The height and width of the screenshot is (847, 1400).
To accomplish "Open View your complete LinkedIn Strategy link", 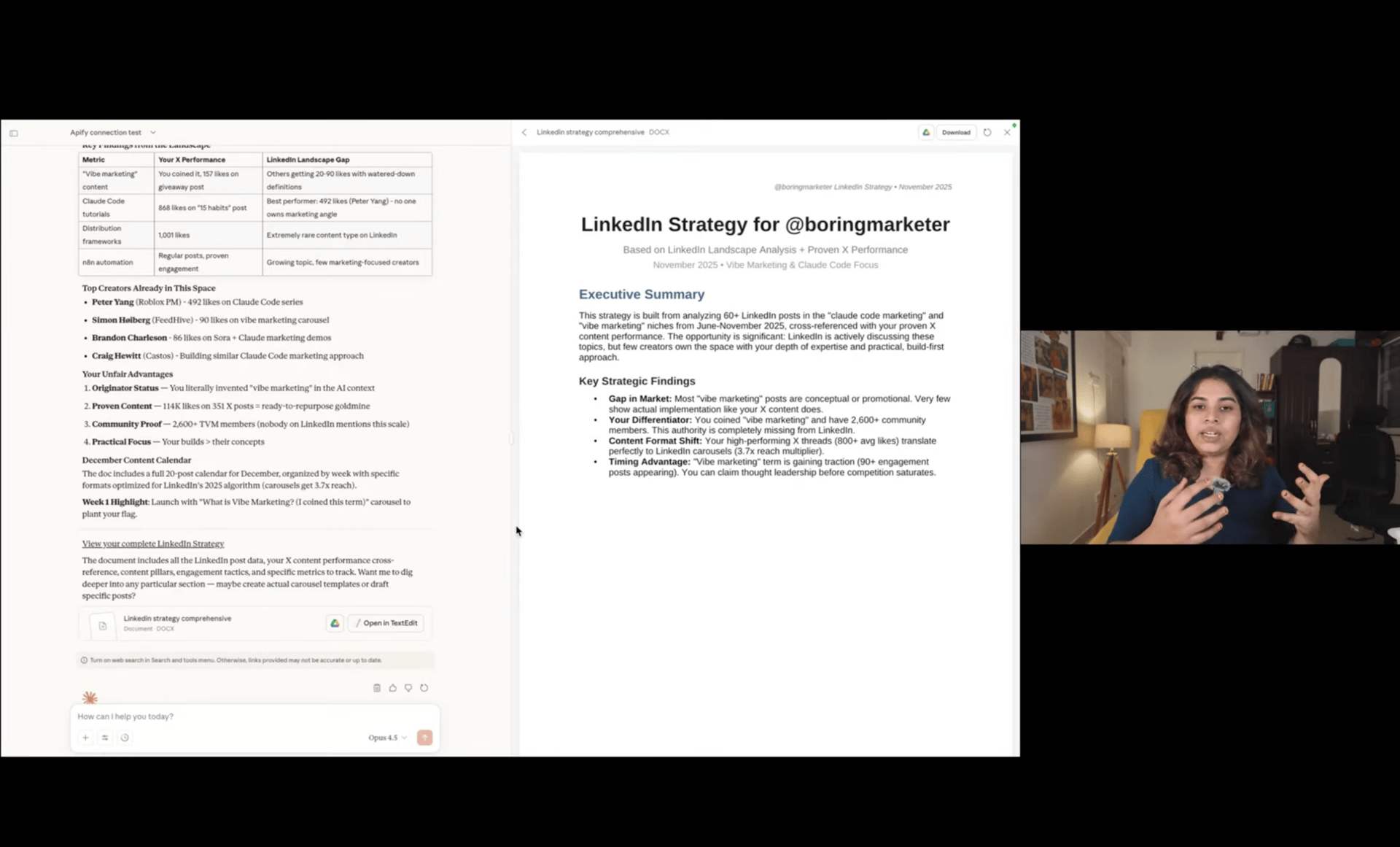I will pos(153,544).
